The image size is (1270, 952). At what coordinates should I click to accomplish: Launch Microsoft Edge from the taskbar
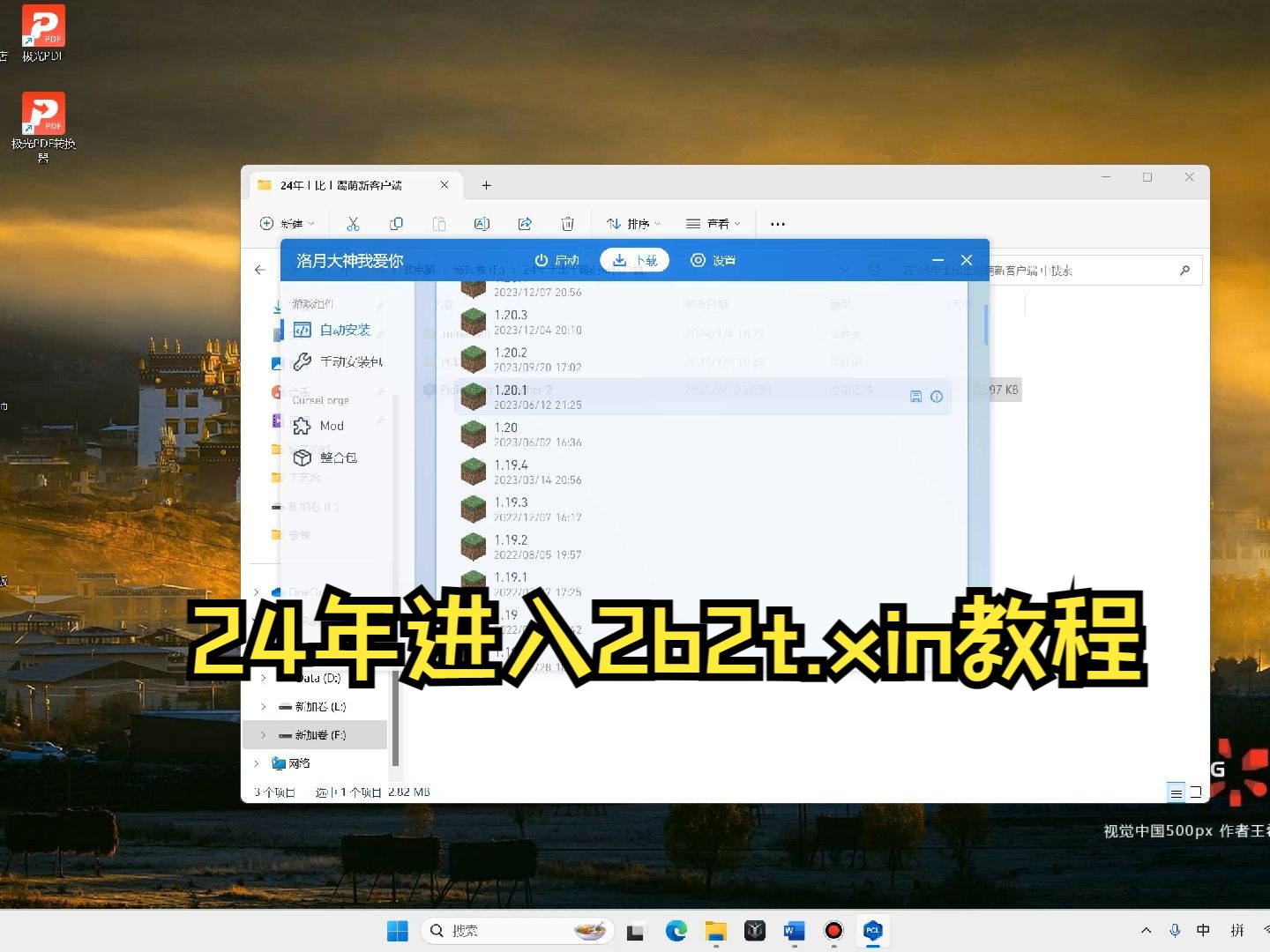click(676, 931)
